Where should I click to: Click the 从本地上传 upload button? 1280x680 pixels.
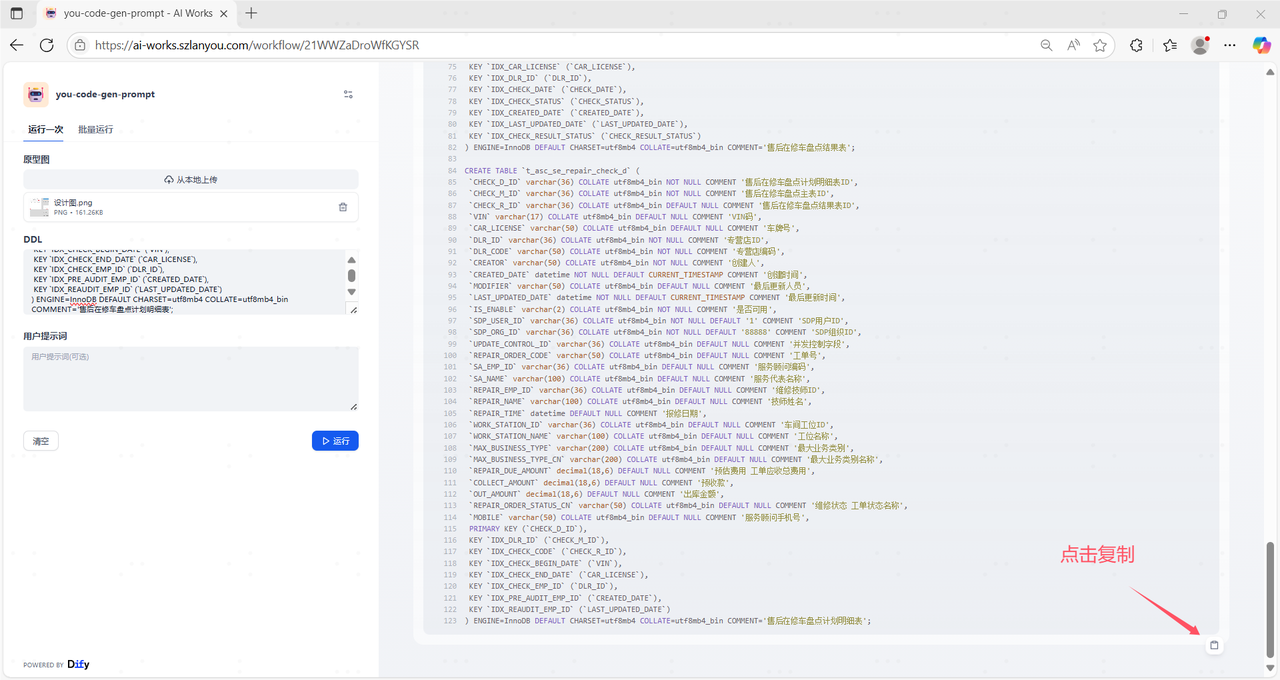coord(191,180)
